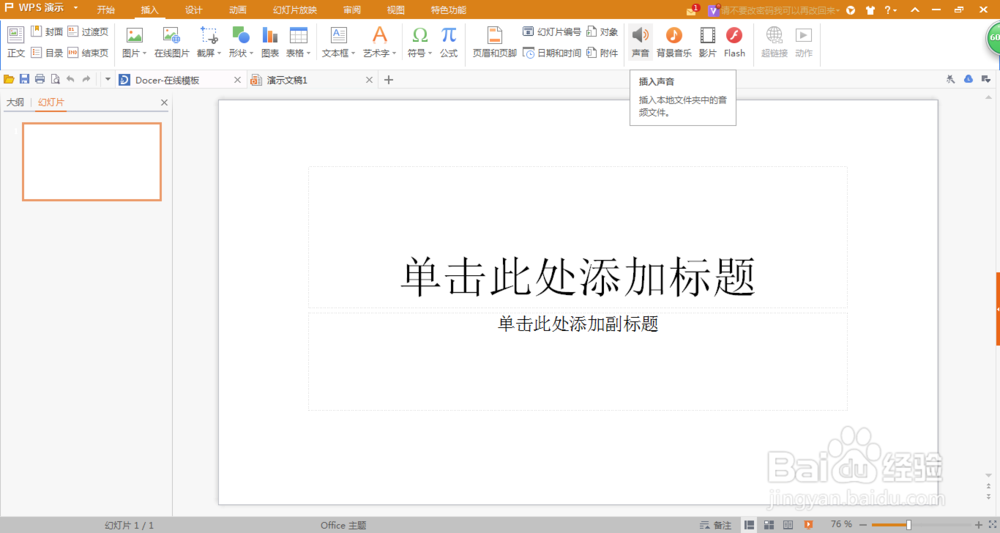
Task: Switch to the Docer-在线模板 document tab
Action: coord(168,80)
